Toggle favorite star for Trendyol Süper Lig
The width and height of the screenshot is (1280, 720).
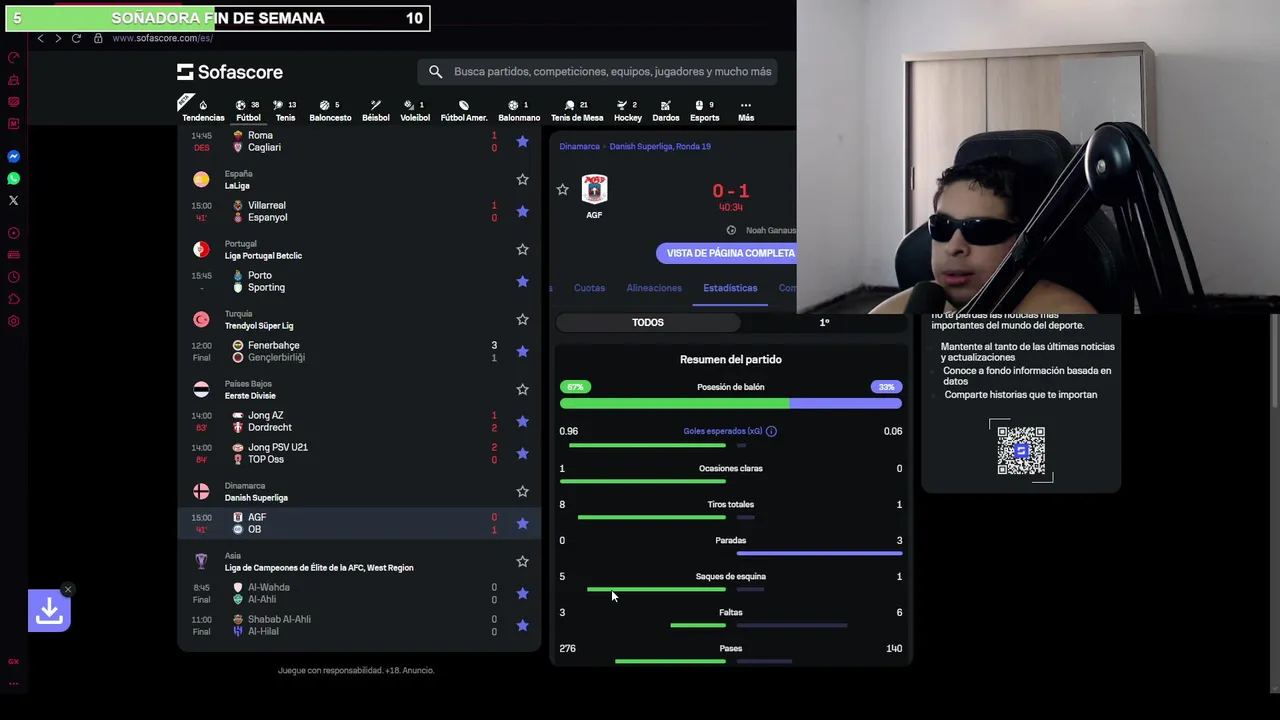522,319
